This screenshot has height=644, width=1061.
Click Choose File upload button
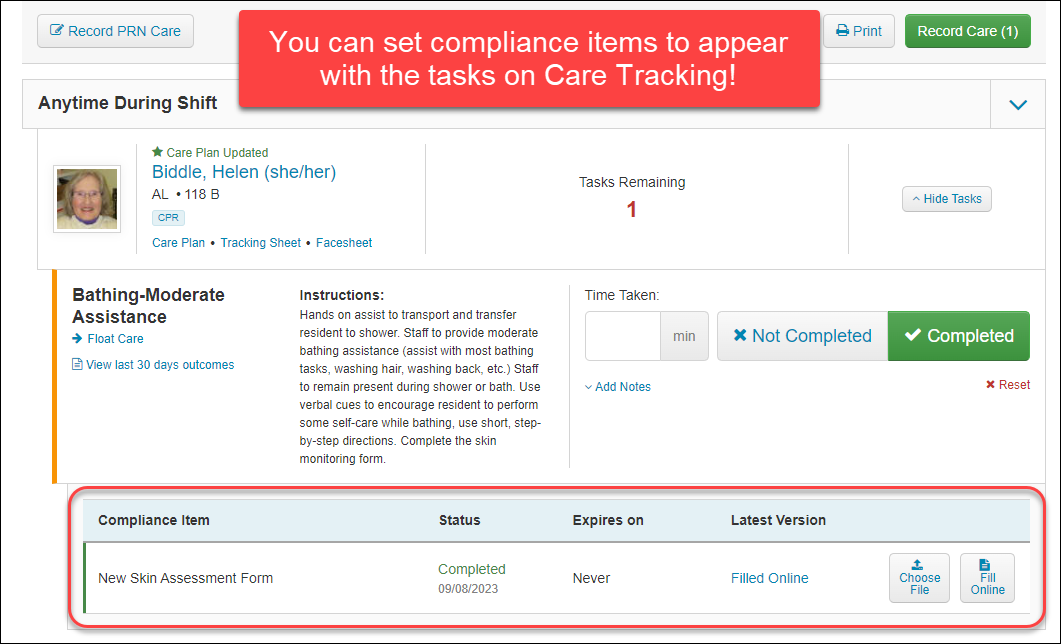point(920,578)
